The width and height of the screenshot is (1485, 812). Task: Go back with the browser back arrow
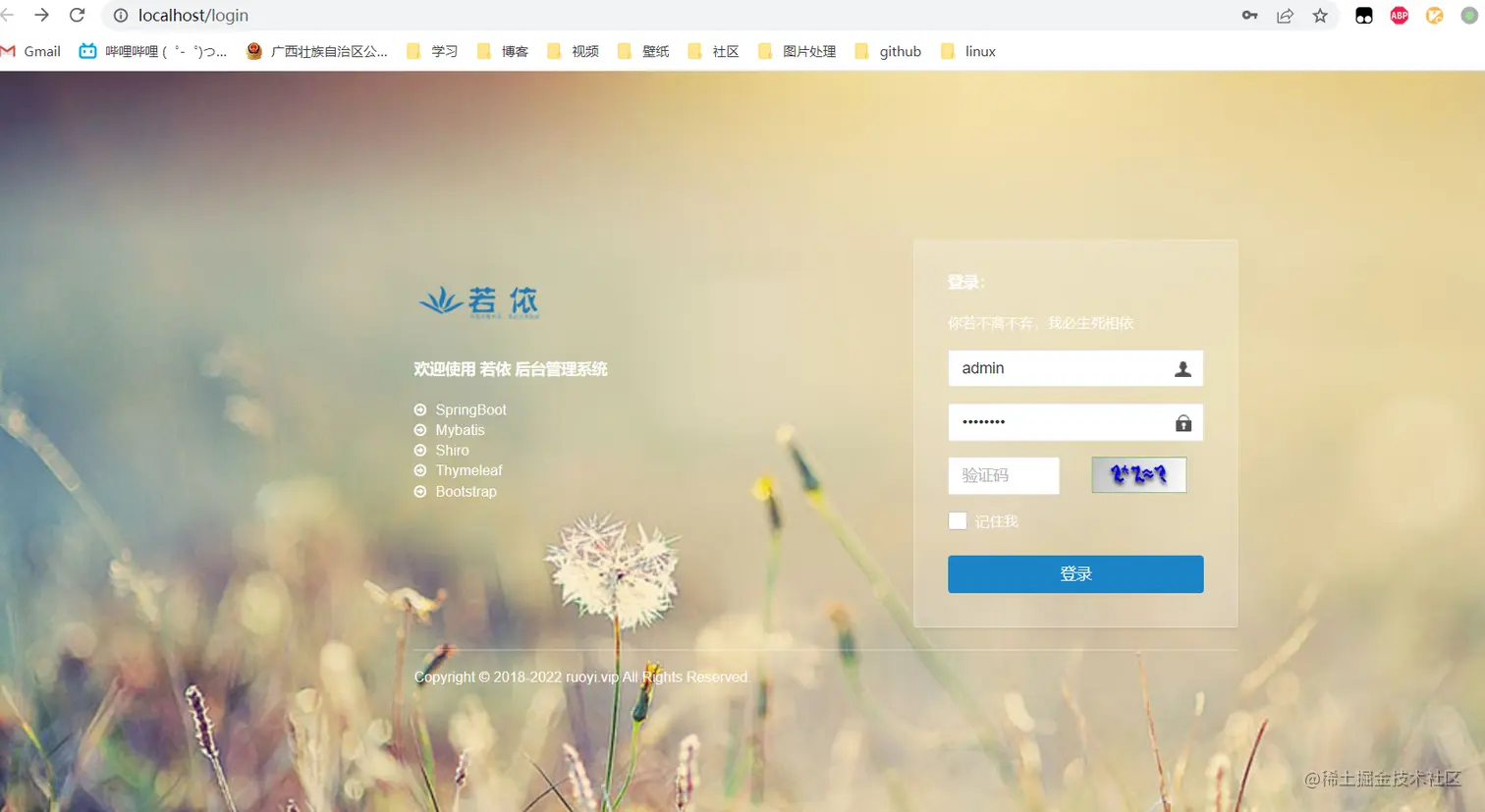(7, 15)
